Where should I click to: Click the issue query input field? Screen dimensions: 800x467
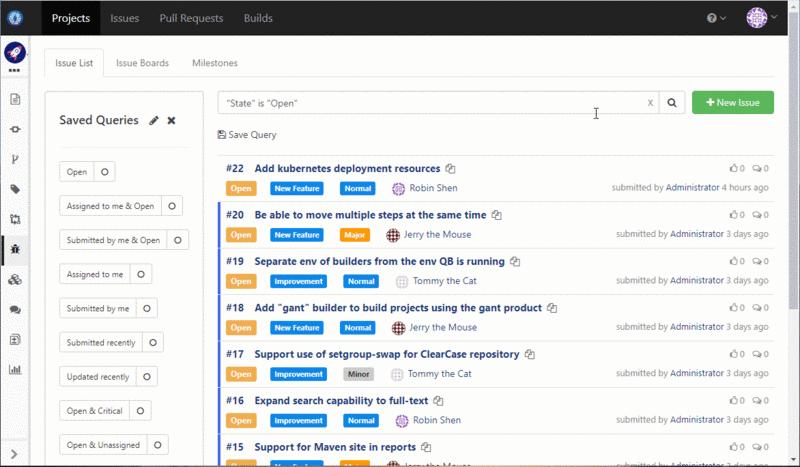pos(430,103)
